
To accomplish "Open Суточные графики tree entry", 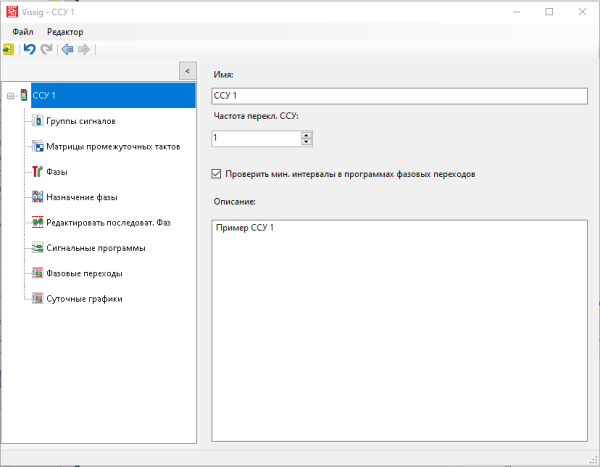I will (x=84, y=298).
